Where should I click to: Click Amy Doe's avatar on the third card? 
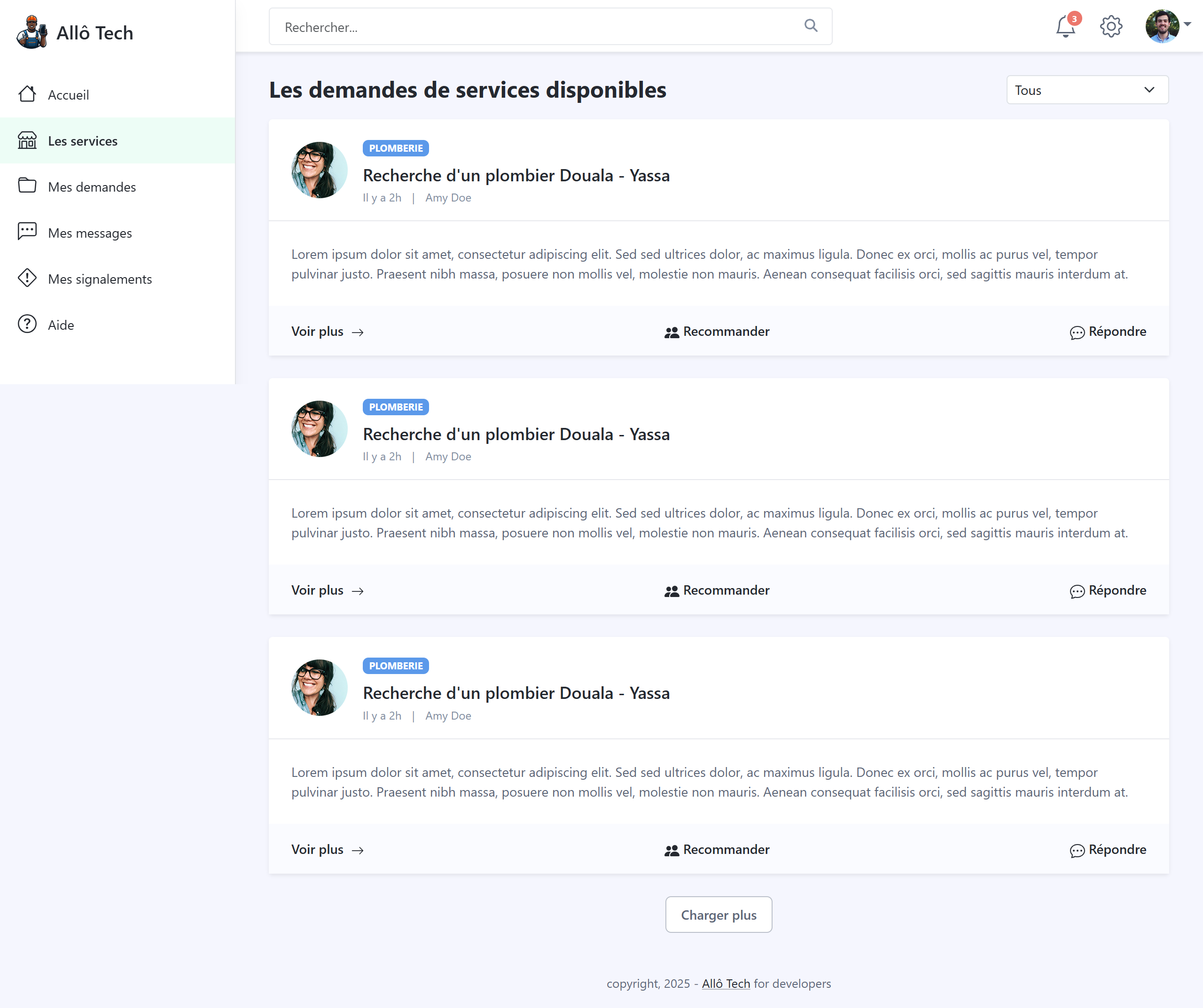(x=319, y=688)
